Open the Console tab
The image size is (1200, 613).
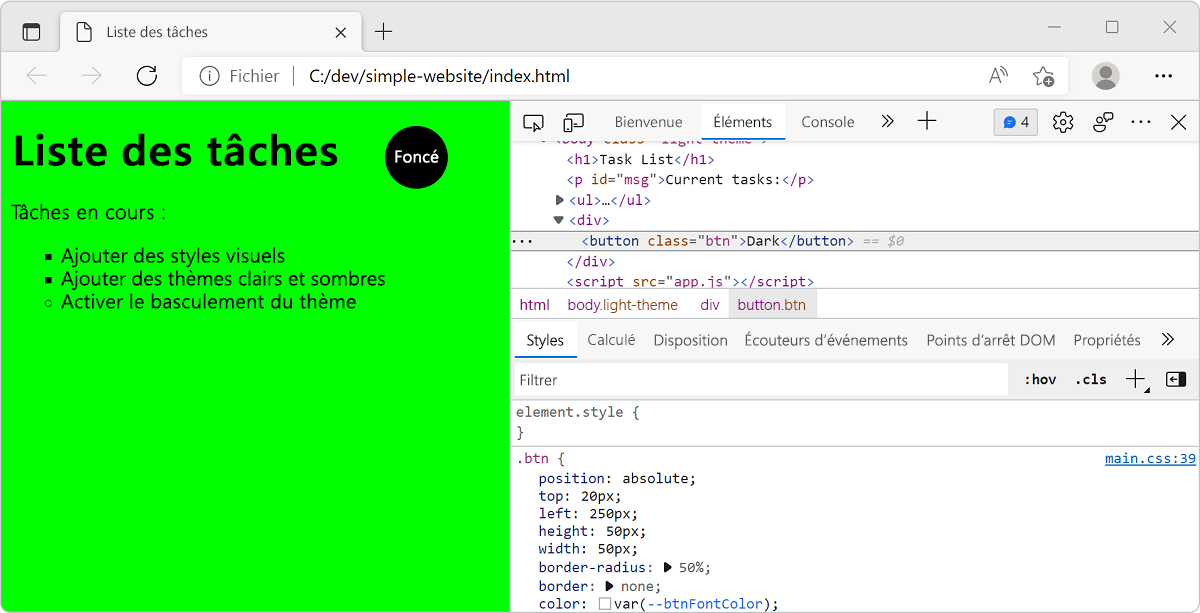point(828,122)
